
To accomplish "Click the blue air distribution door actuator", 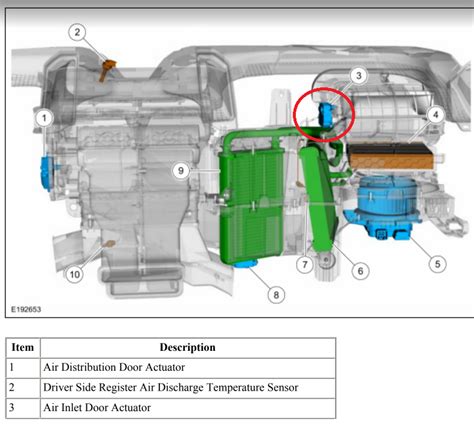I will tap(46, 173).
